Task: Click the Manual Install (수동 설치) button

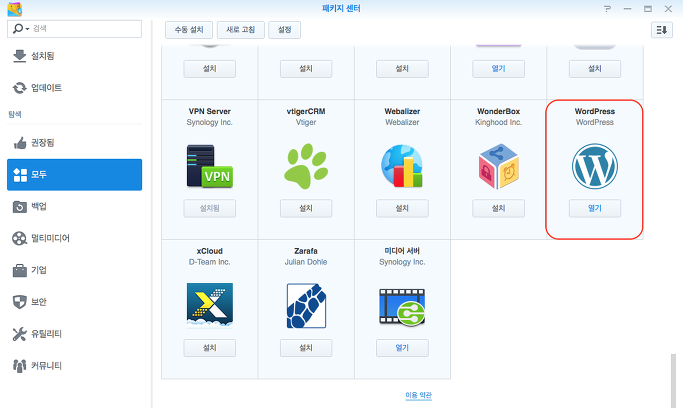Action: click(189, 30)
